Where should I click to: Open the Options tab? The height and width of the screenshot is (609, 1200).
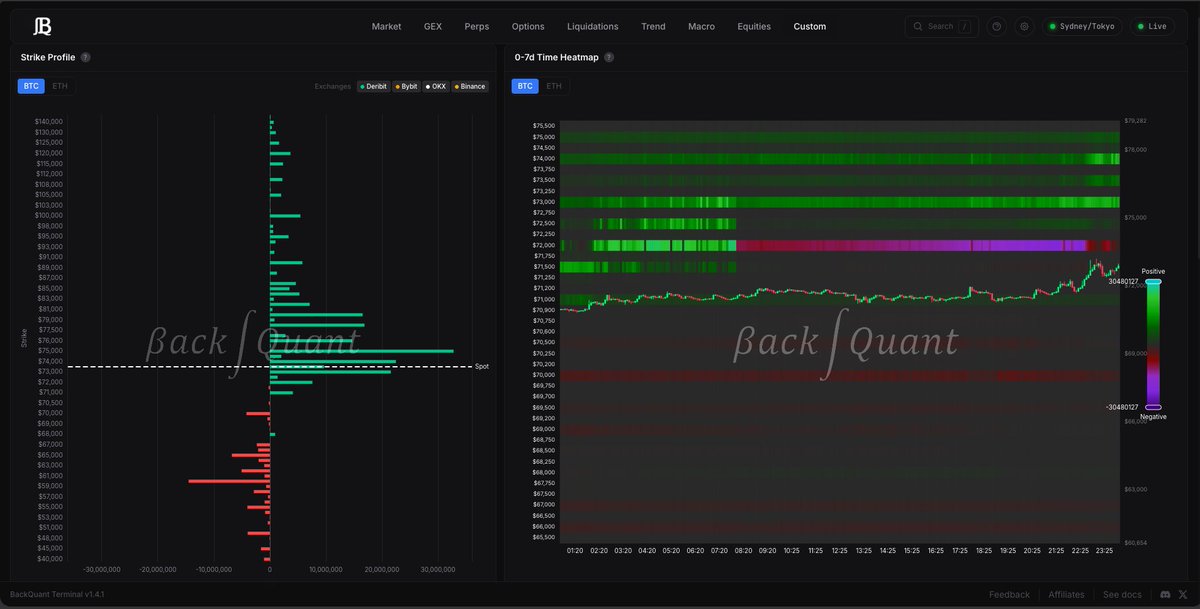point(528,26)
